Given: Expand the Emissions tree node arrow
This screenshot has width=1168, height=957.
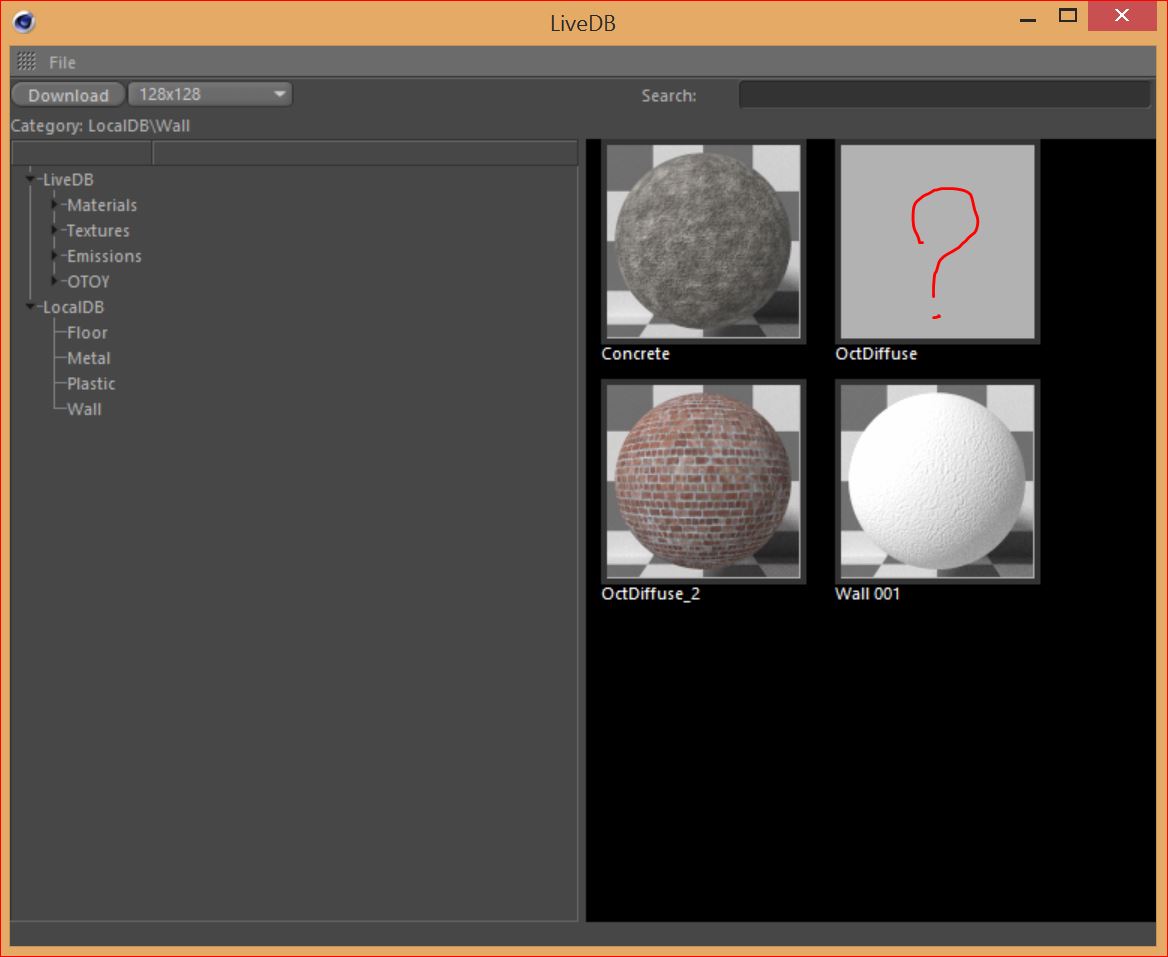Looking at the screenshot, I should coord(54,255).
